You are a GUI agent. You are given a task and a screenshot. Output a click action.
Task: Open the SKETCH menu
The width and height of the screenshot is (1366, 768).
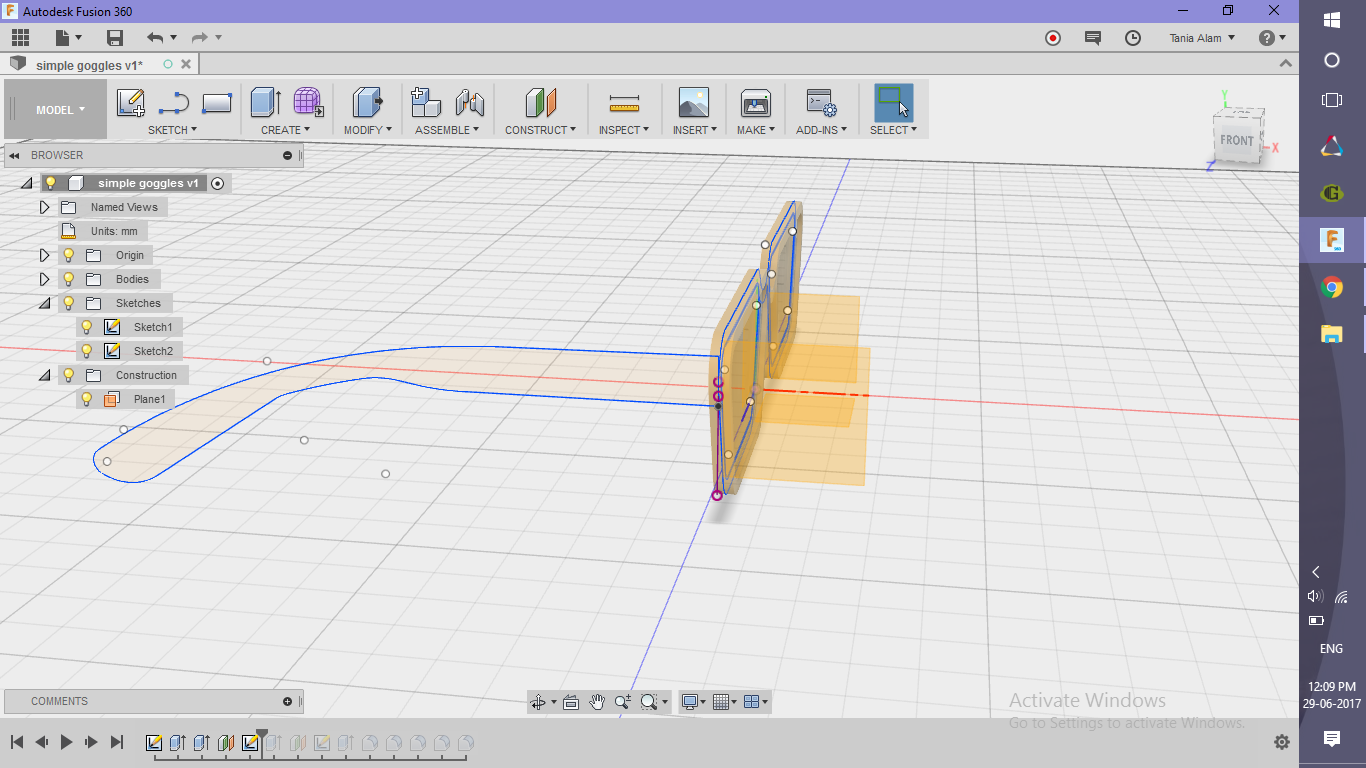(x=172, y=130)
